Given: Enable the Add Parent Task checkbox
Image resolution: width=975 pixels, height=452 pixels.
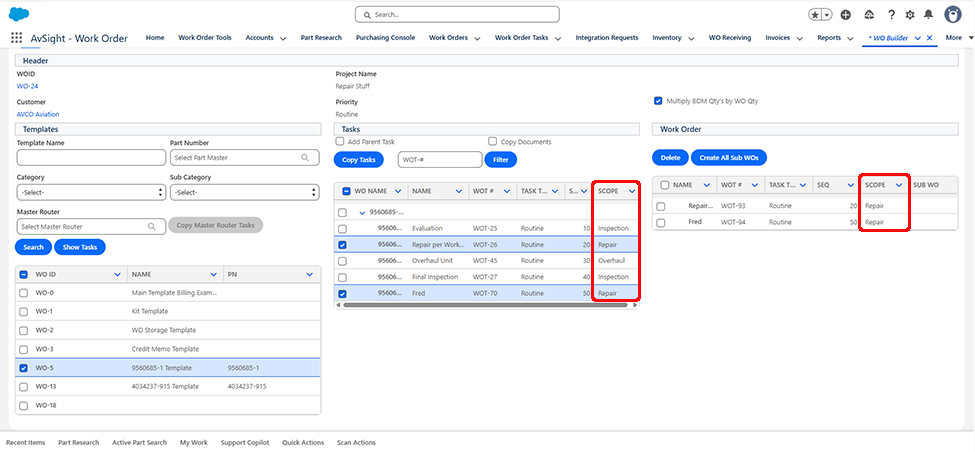Looking at the screenshot, I should (340, 141).
